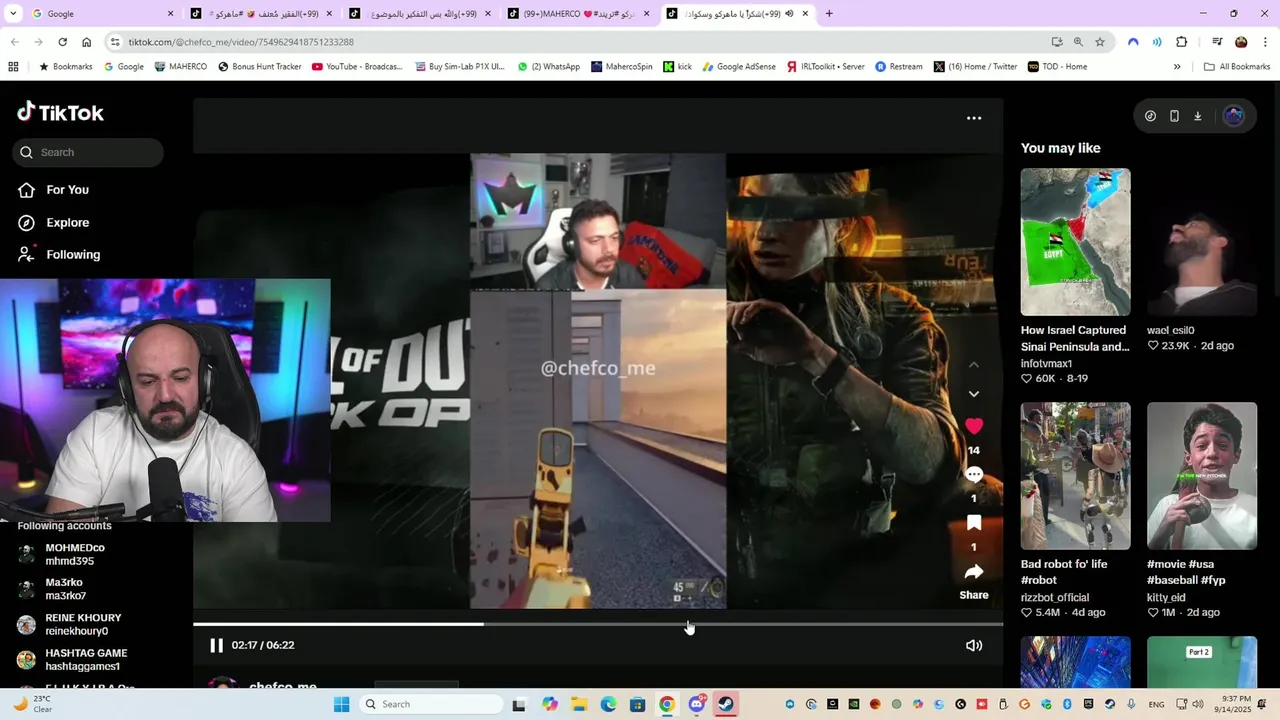Click the install app icon in address bar
Image resolution: width=1280 pixels, height=720 pixels.
[1057, 42]
